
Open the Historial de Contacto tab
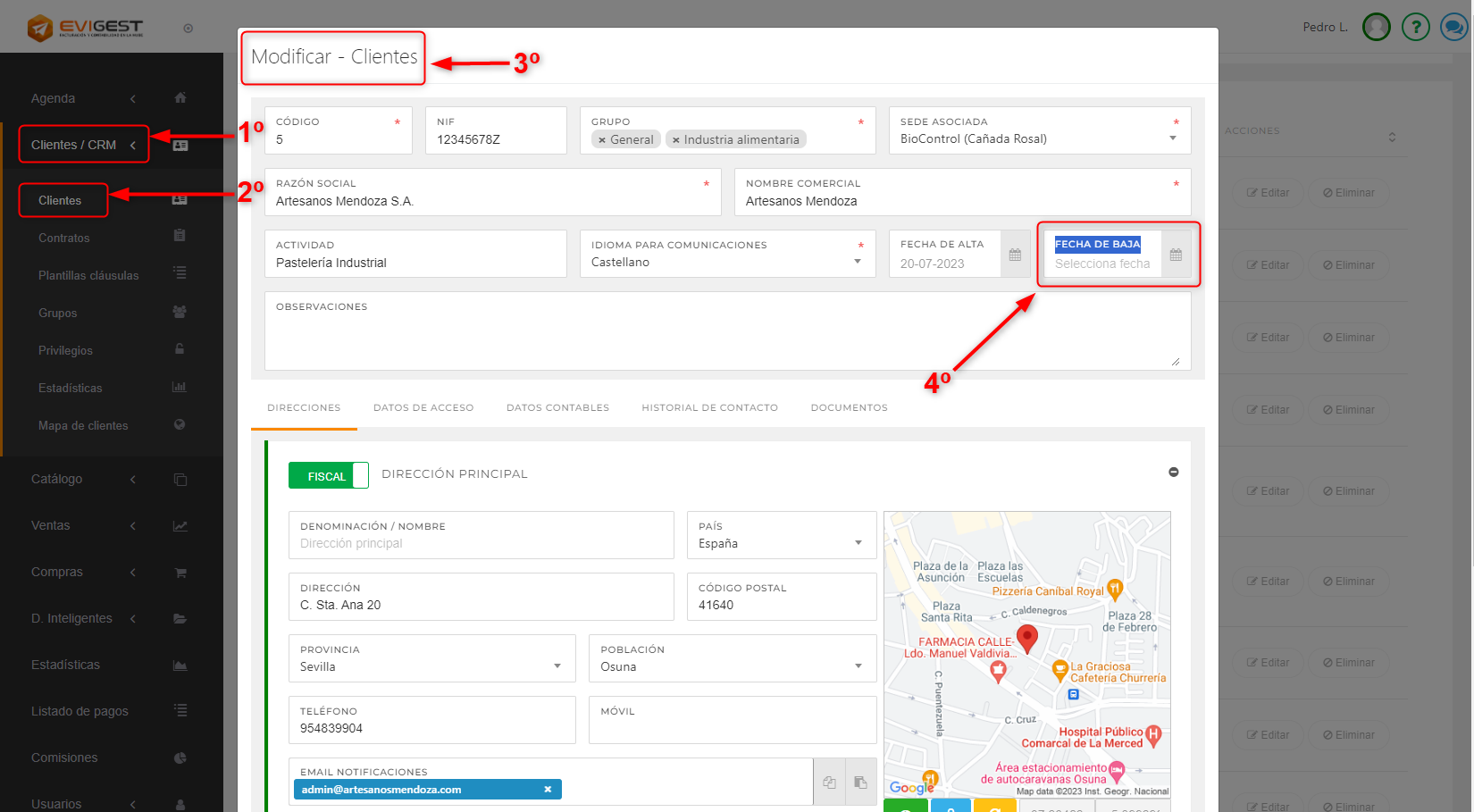(x=709, y=408)
